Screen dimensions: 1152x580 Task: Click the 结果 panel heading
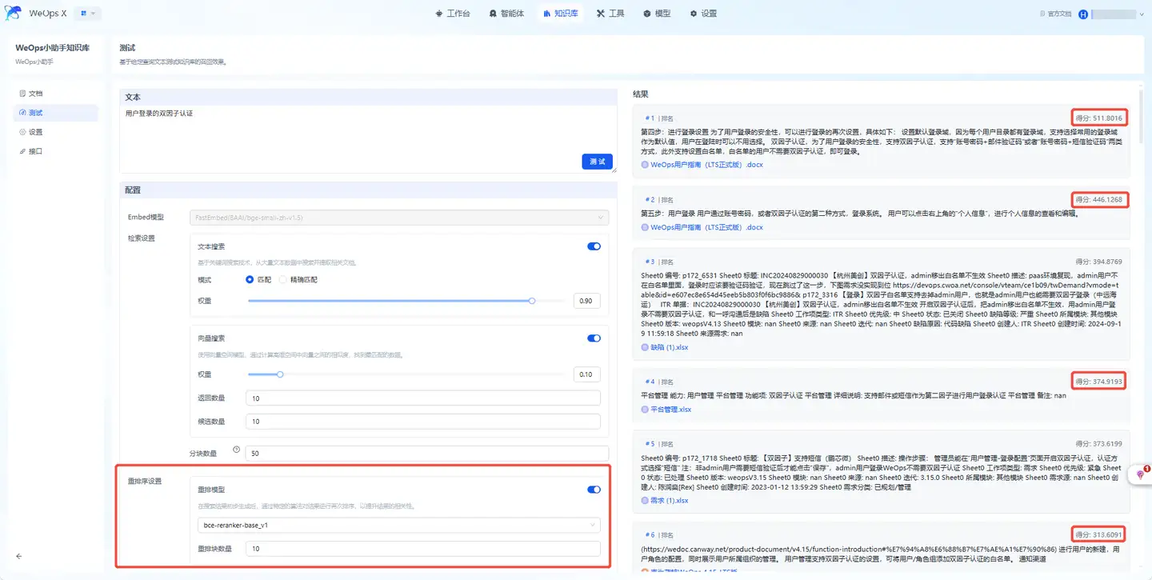point(641,94)
